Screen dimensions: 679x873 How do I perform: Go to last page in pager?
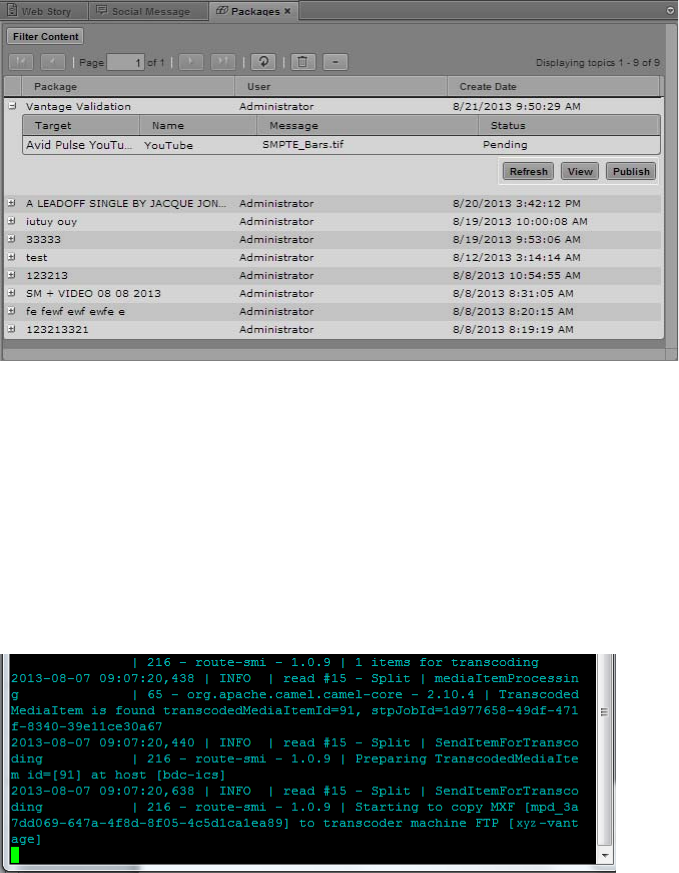223,62
